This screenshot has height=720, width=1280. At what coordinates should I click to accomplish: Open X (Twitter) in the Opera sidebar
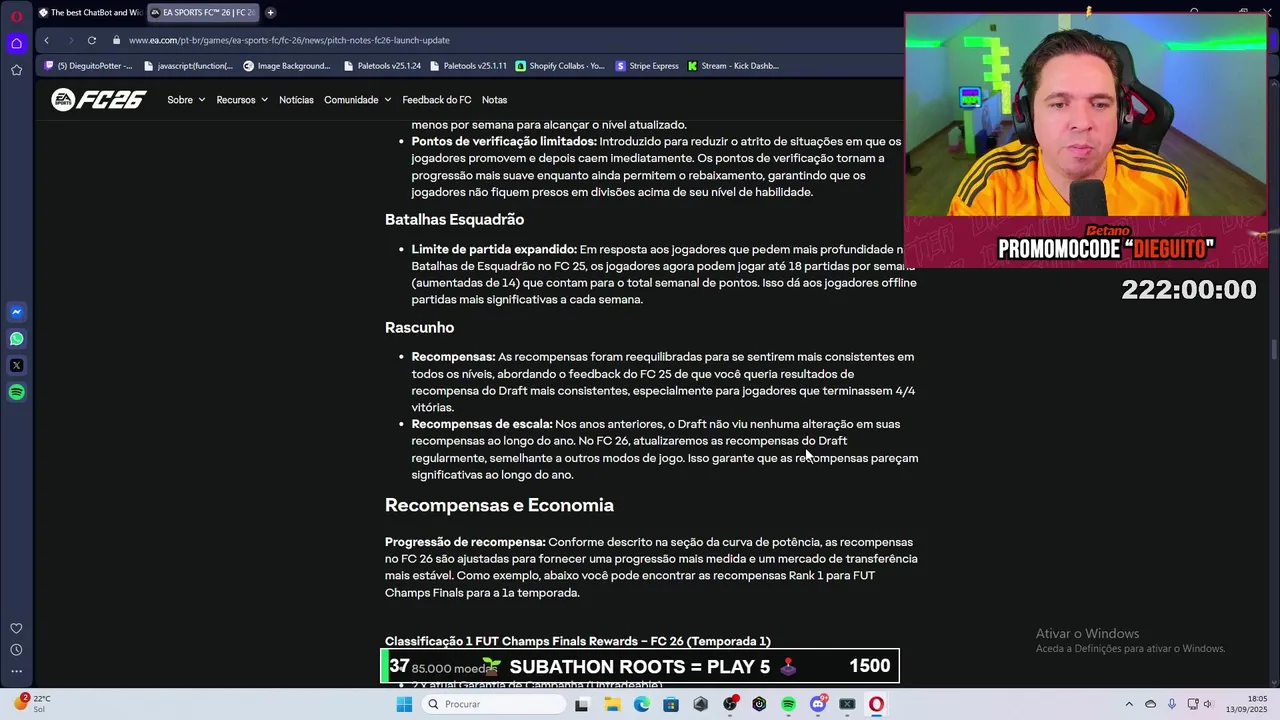click(16, 366)
